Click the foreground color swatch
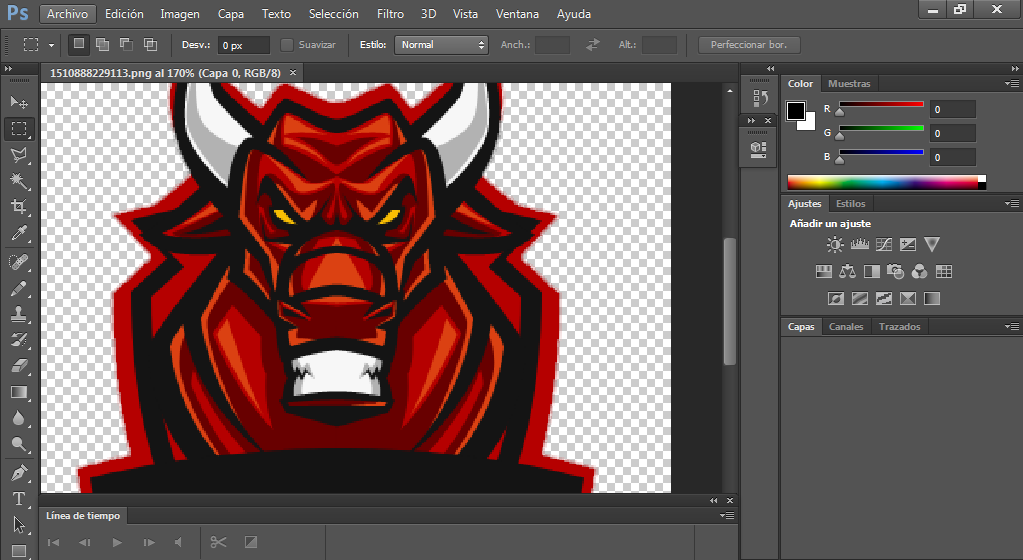The width and height of the screenshot is (1023, 560). tap(795, 111)
